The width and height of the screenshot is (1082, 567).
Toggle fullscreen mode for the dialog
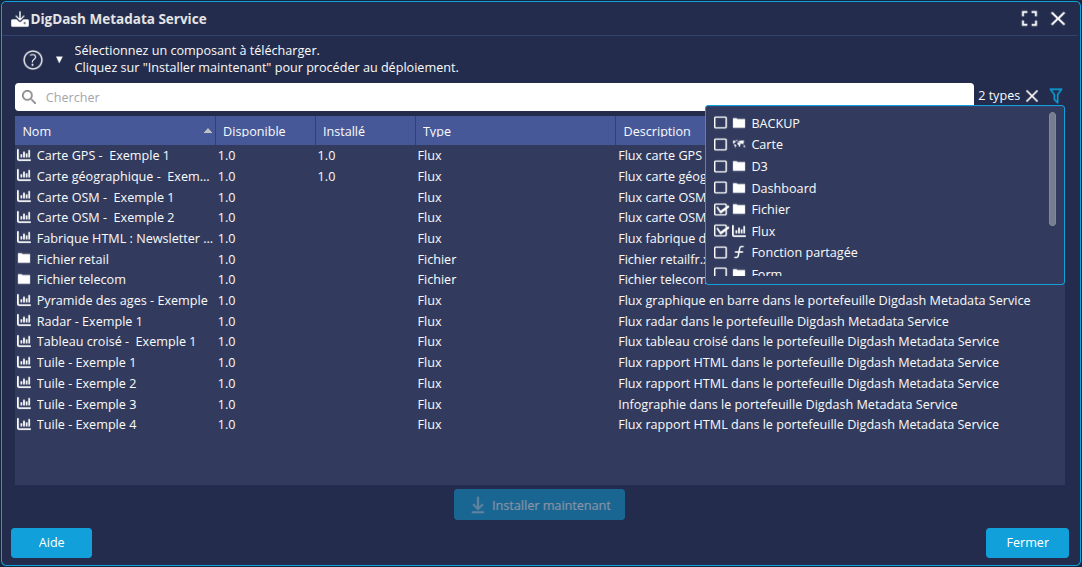pyautogui.click(x=1029, y=18)
